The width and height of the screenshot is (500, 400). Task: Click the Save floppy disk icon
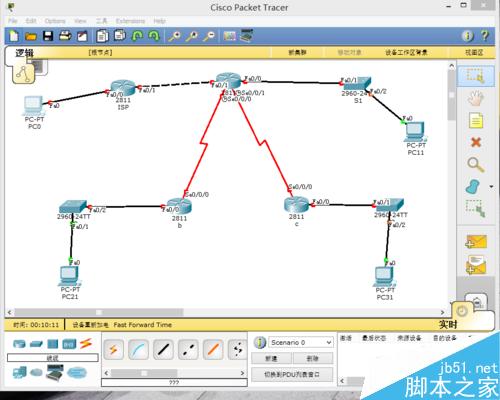(48, 36)
